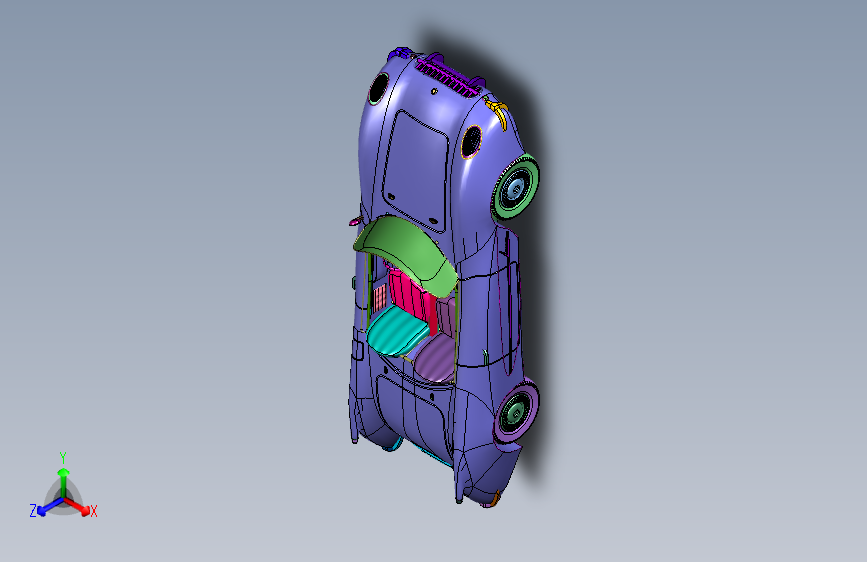The height and width of the screenshot is (562, 867).
Task: Select the yellow part beside the grille
Action: (x=498, y=111)
